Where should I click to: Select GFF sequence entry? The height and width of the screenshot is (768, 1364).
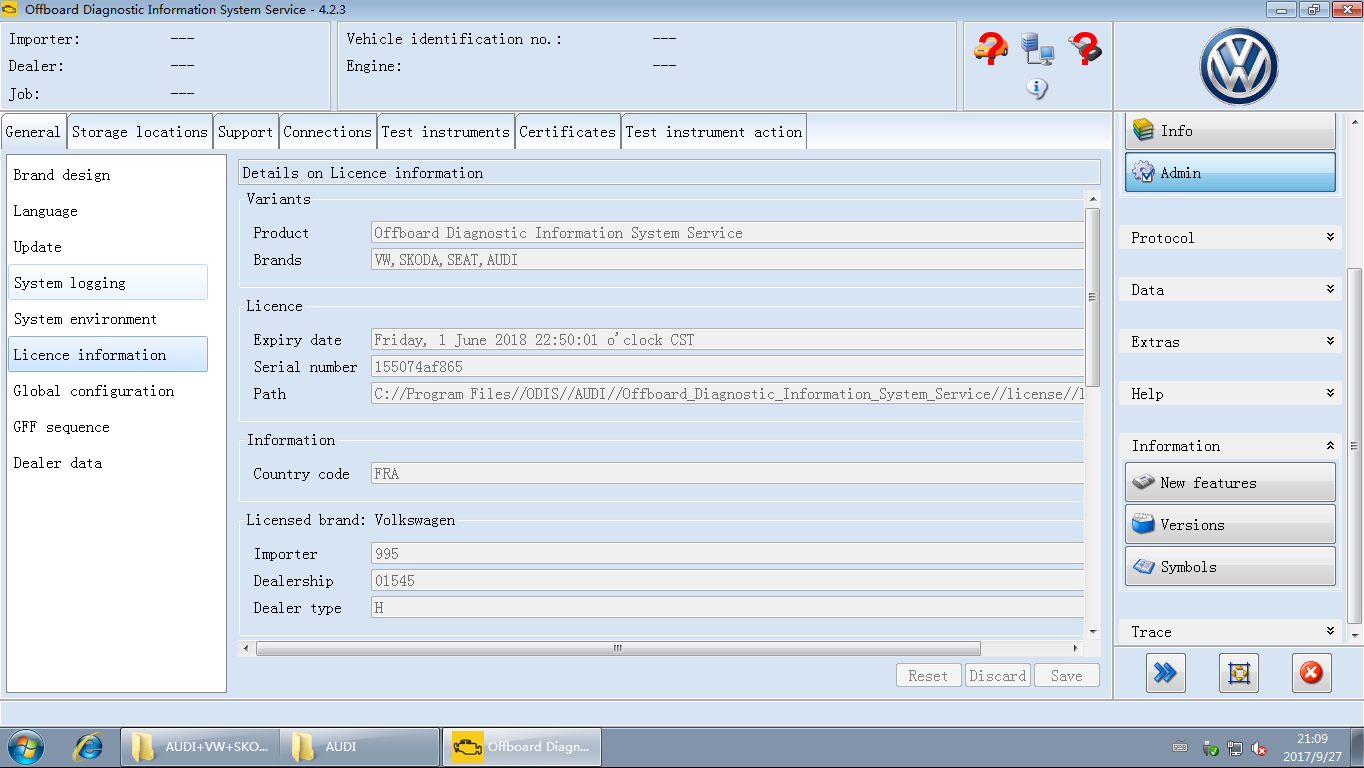pyautogui.click(x=108, y=427)
